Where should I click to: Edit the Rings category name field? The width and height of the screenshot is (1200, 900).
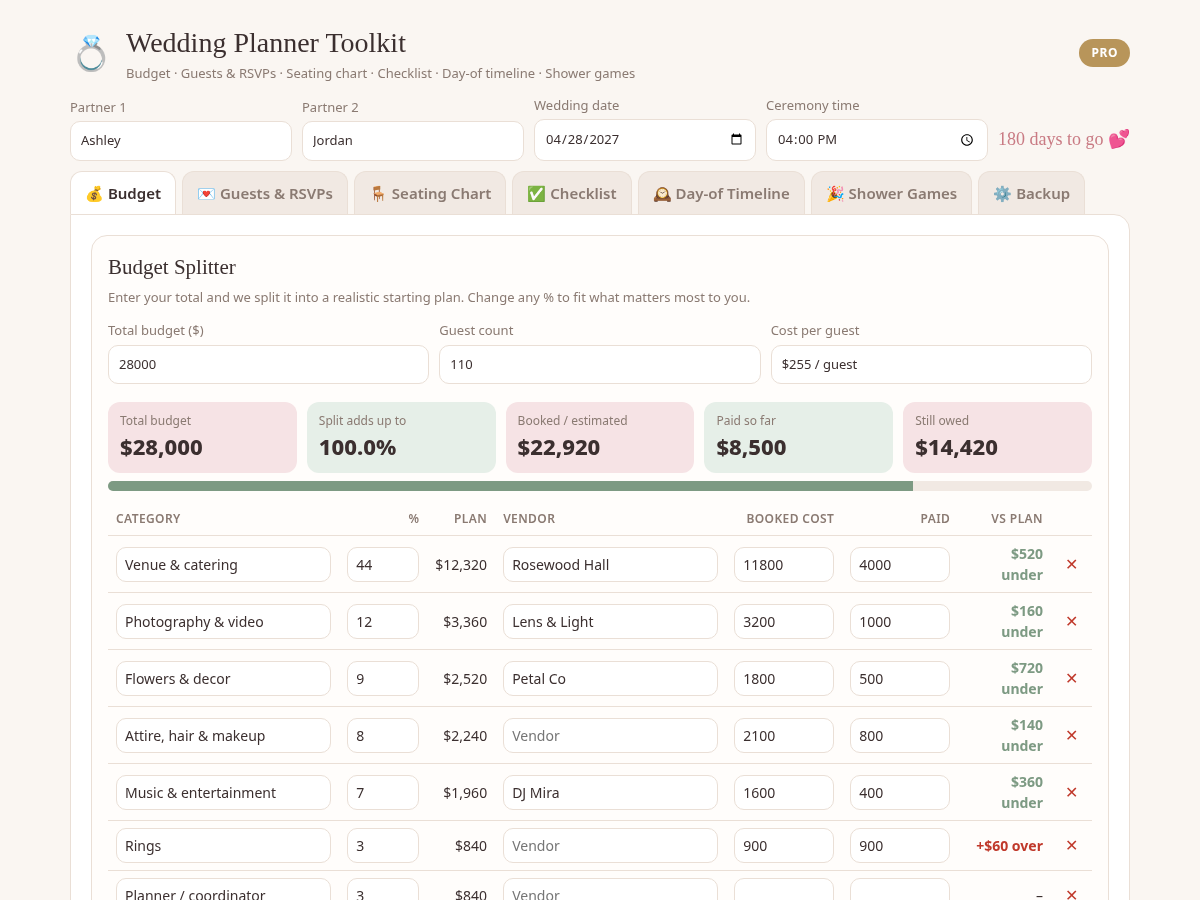click(223, 845)
